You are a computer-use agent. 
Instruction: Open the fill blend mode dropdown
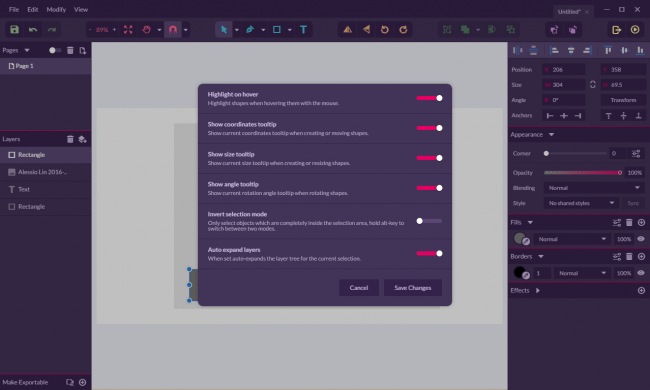[572, 239]
